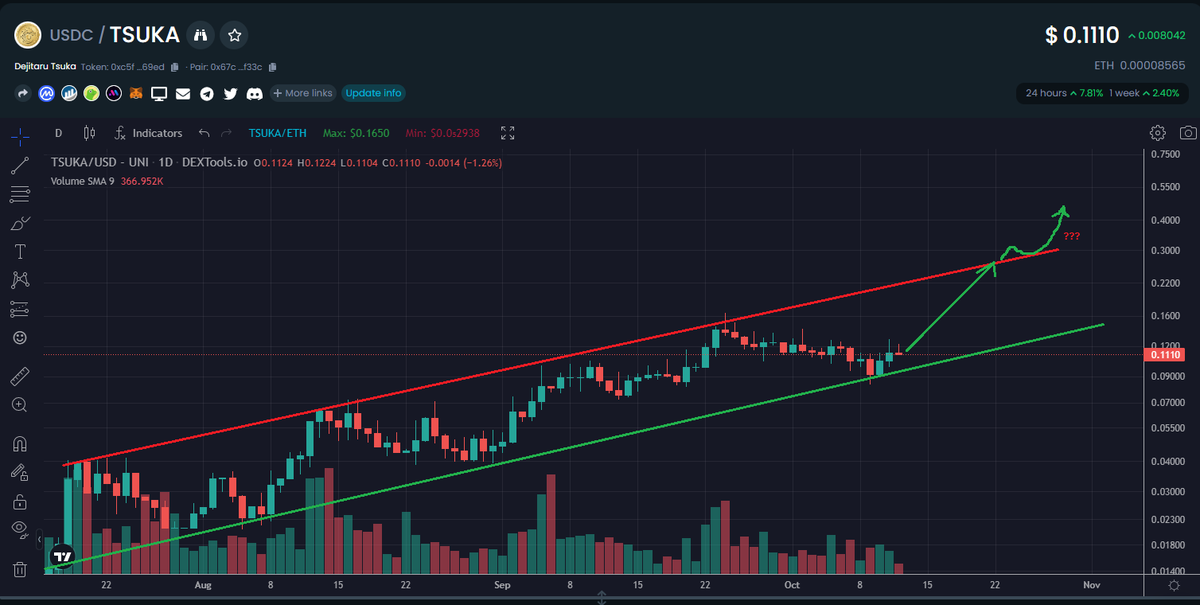Viewport: 1200px width, 605px height.
Task: Open the CoinGecko link icon
Action: 91,93
